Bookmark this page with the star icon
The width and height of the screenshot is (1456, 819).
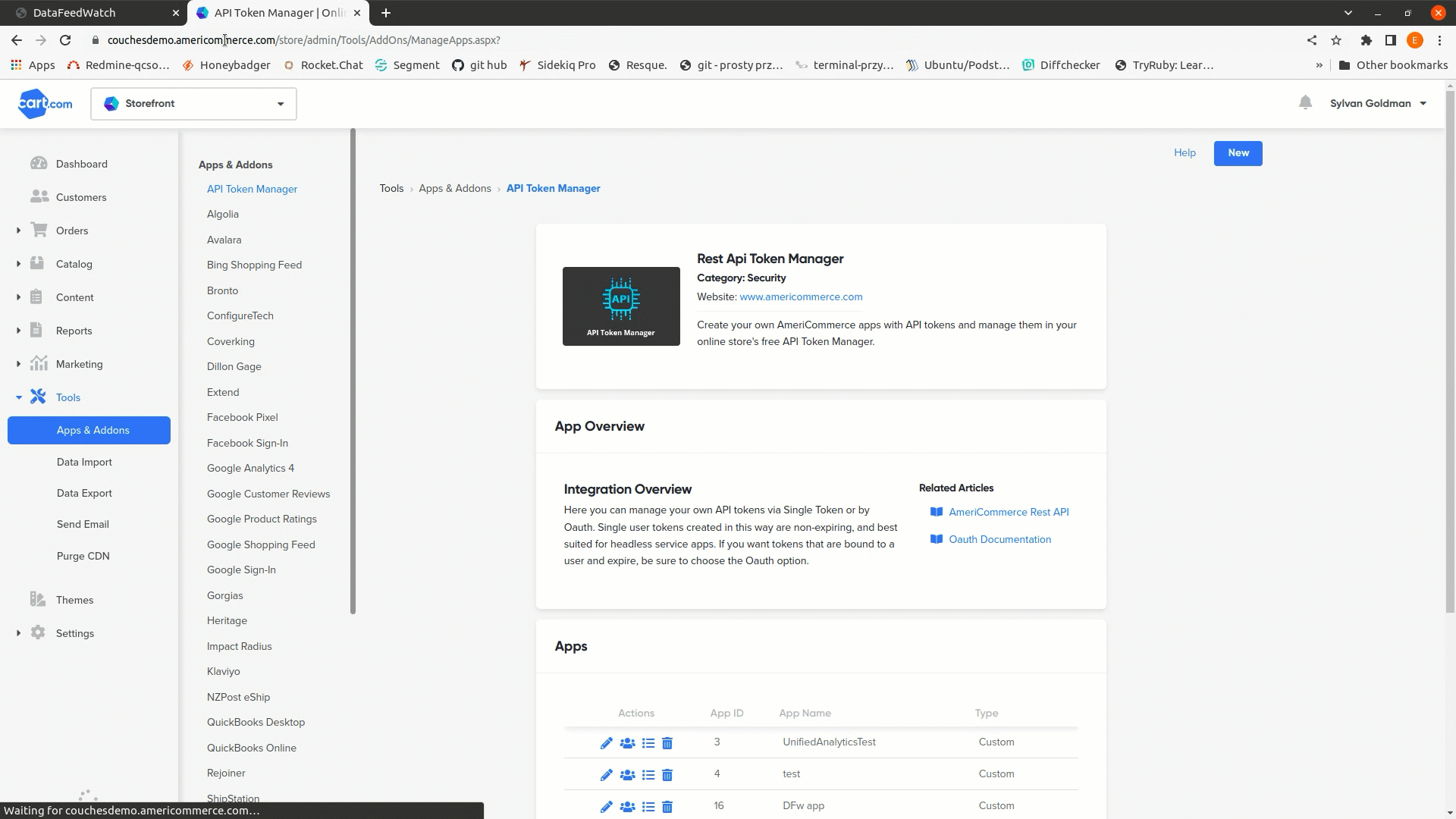pos(1336,40)
